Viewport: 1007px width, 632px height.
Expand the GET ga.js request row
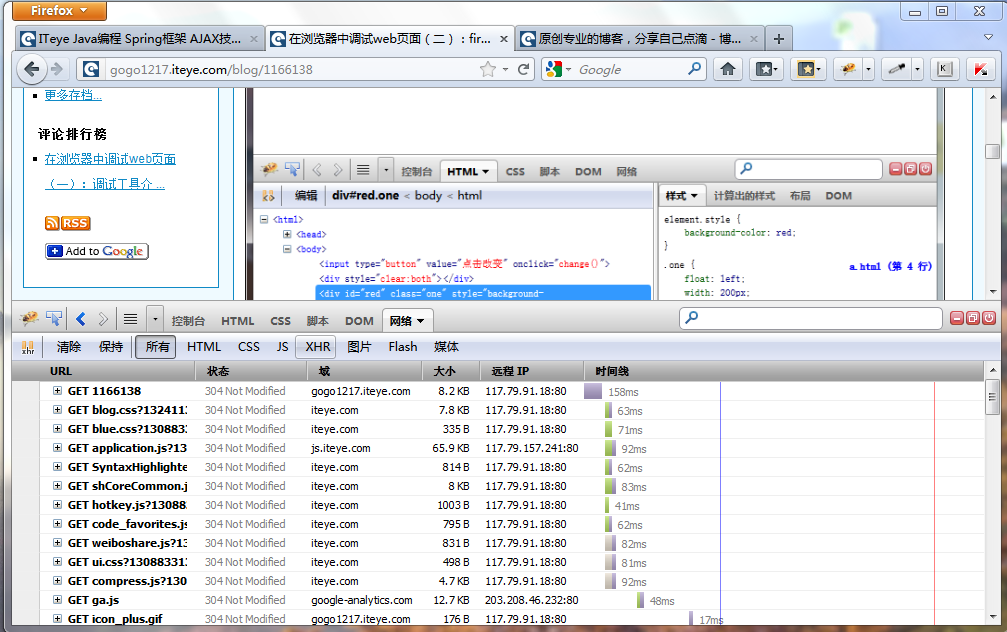[57, 600]
